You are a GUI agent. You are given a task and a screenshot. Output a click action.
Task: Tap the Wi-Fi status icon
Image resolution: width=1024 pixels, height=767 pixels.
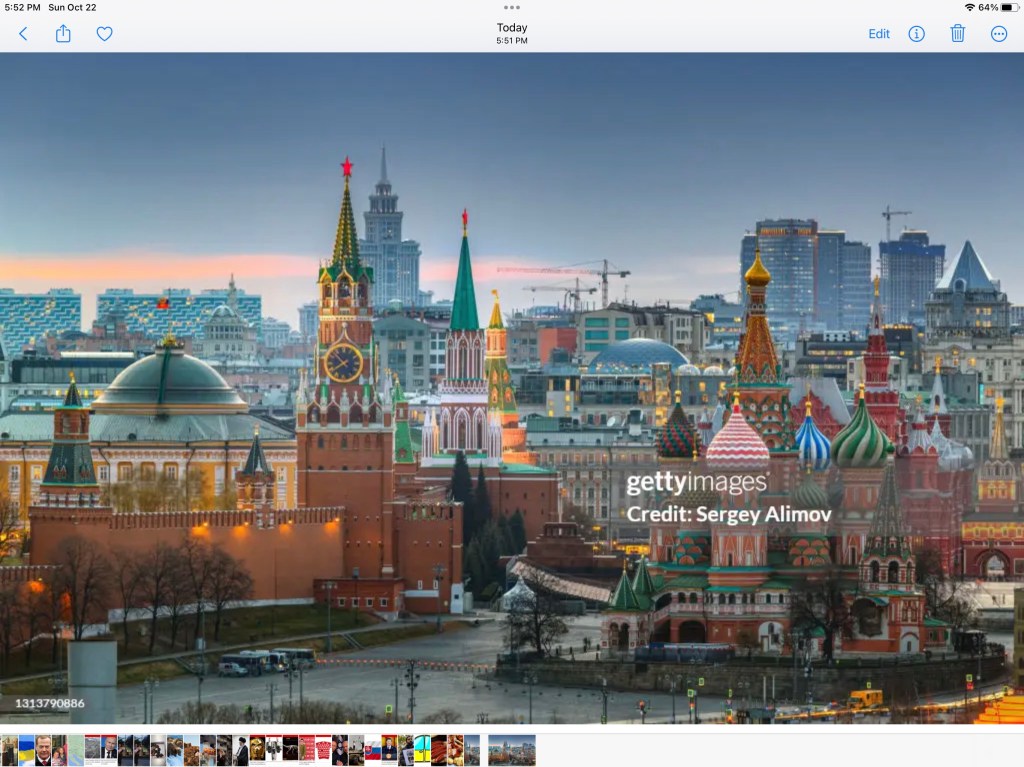(x=968, y=7)
